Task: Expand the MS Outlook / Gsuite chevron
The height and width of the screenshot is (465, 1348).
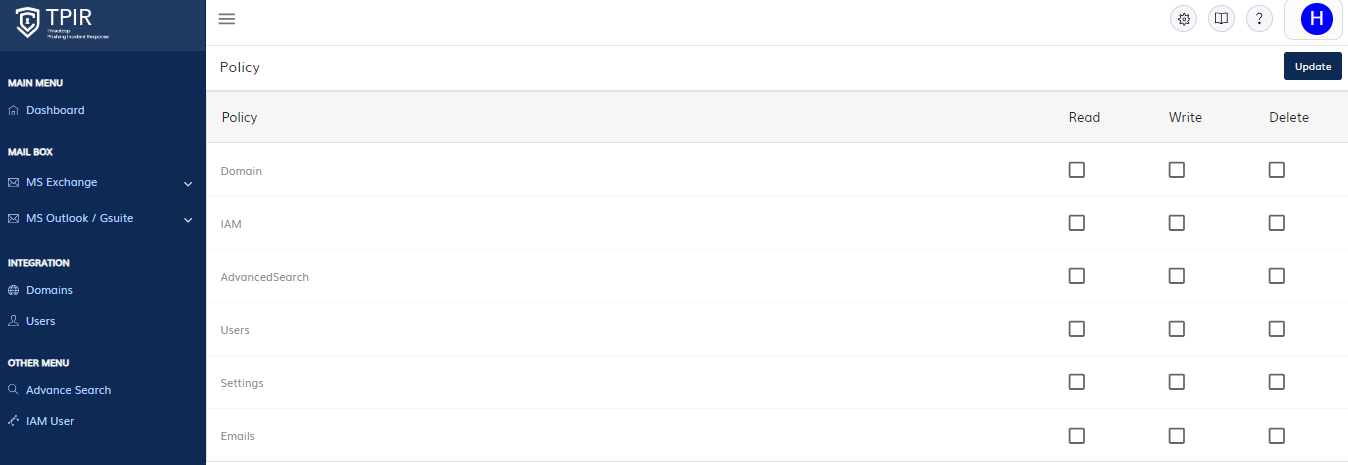Action: point(188,220)
